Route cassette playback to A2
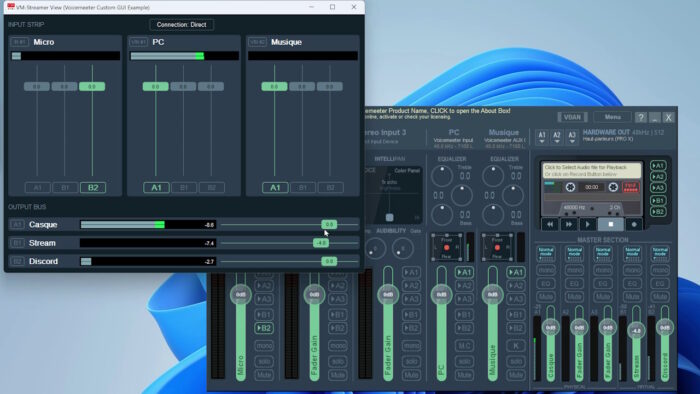 pyautogui.click(x=658, y=177)
